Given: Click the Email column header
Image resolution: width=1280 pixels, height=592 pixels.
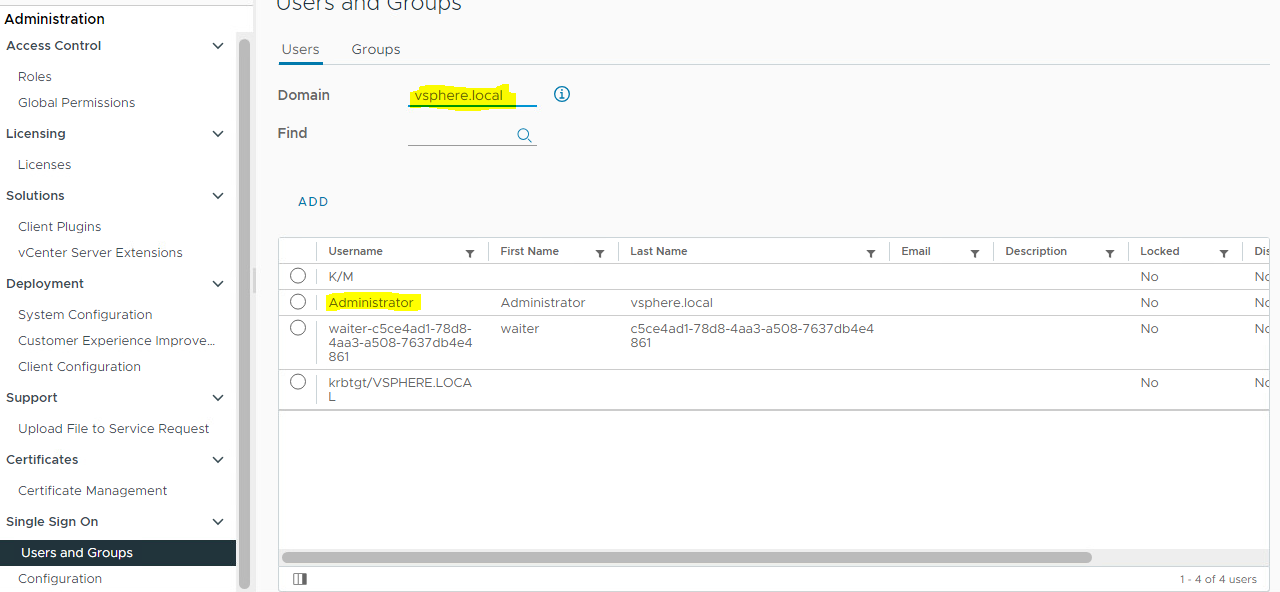Looking at the screenshot, I should point(916,252).
